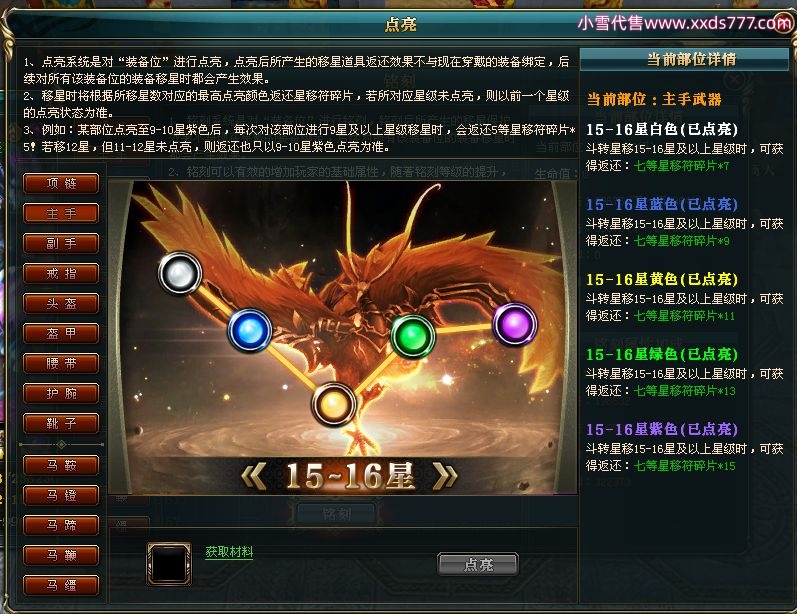Select the 主手 equipment tab
The width and height of the screenshot is (797, 614).
[61, 213]
